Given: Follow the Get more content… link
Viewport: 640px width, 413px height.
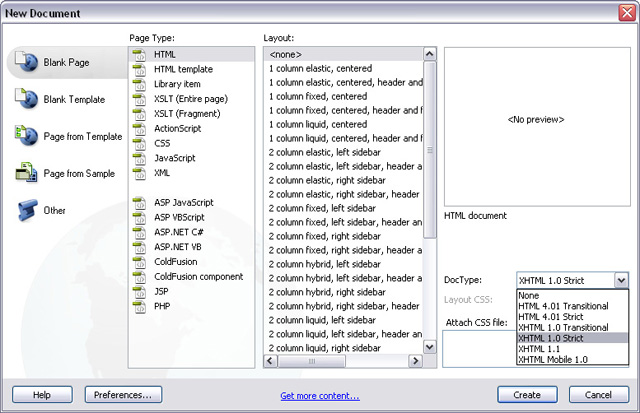Looking at the screenshot, I should [x=320, y=395].
